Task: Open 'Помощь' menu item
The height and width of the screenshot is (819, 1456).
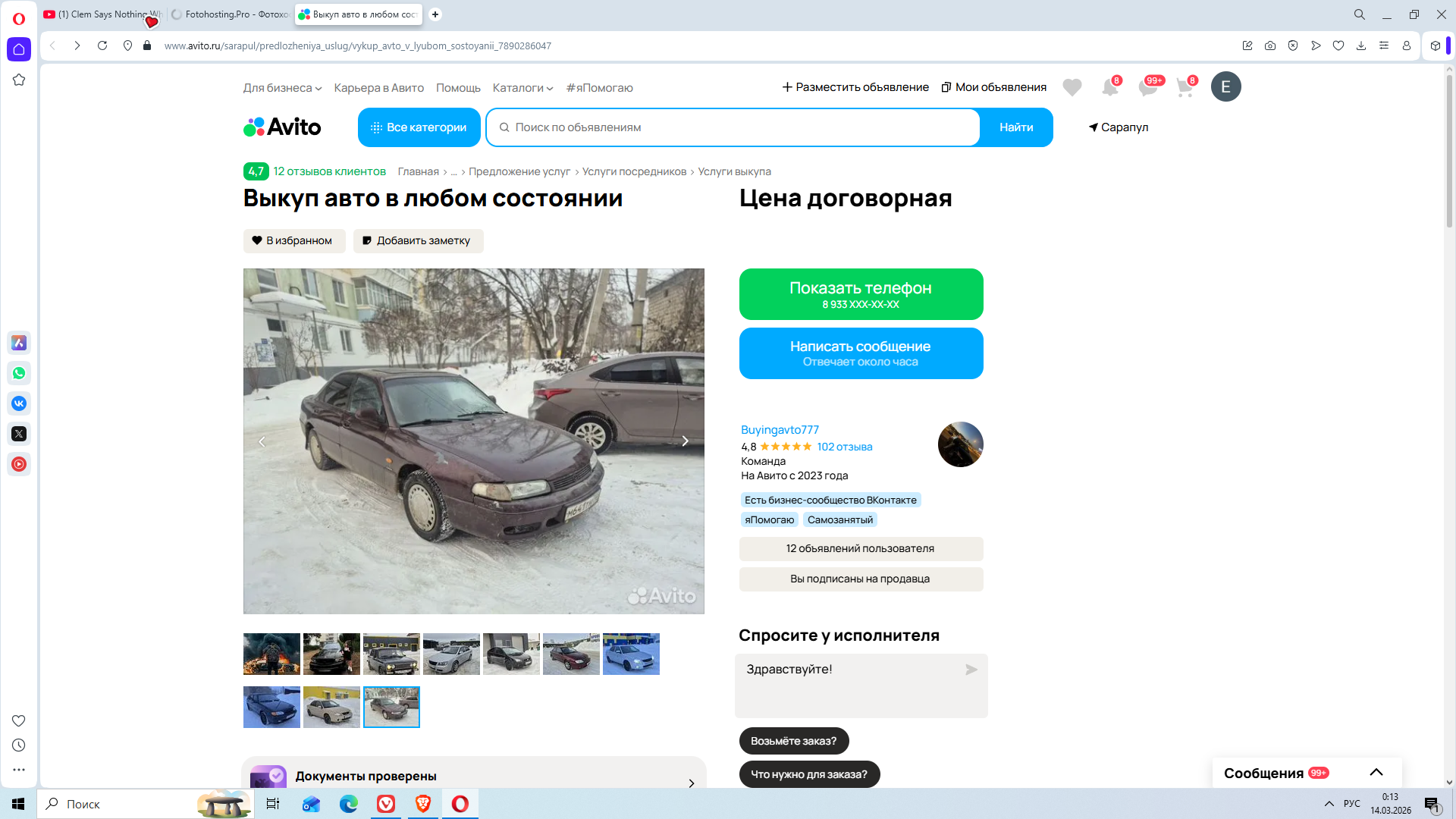Action: (458, 88)
